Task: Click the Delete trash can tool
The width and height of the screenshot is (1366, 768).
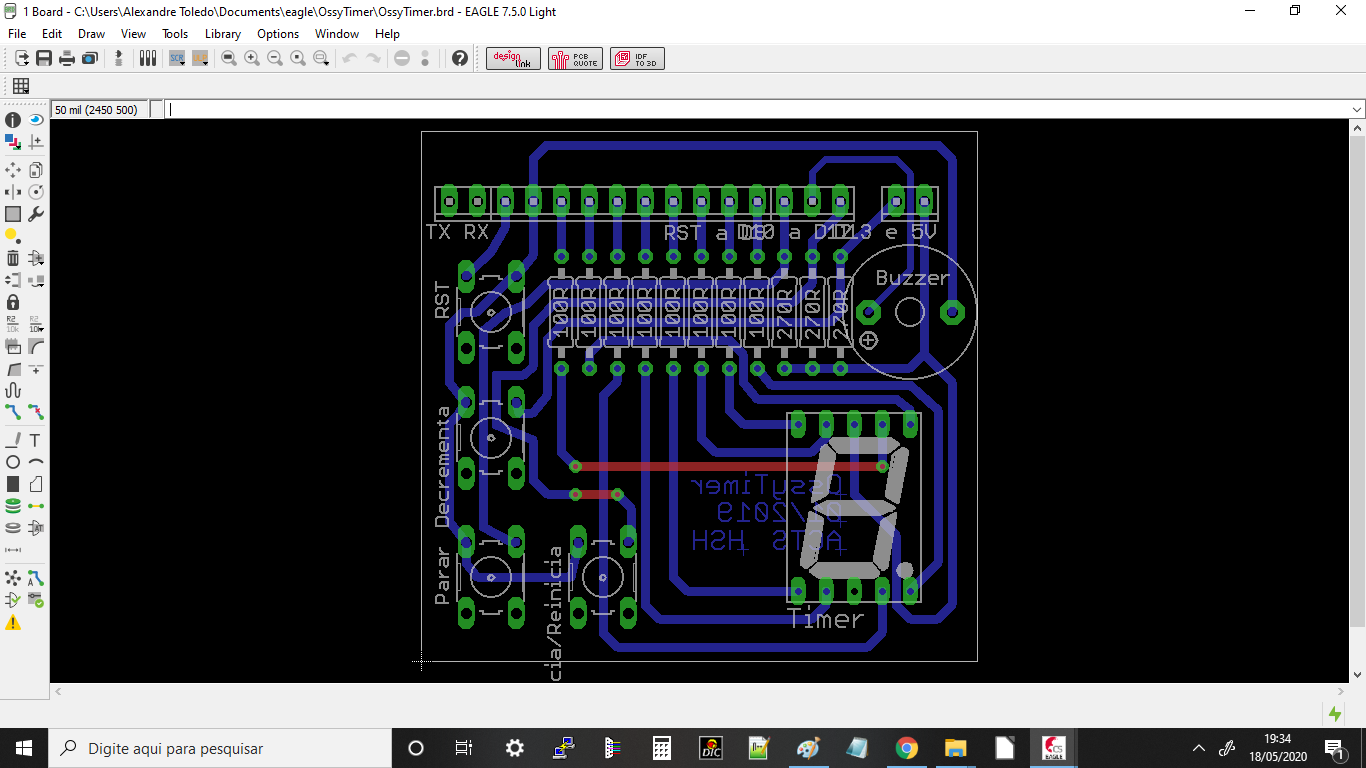Action: [x=13, y=258]
